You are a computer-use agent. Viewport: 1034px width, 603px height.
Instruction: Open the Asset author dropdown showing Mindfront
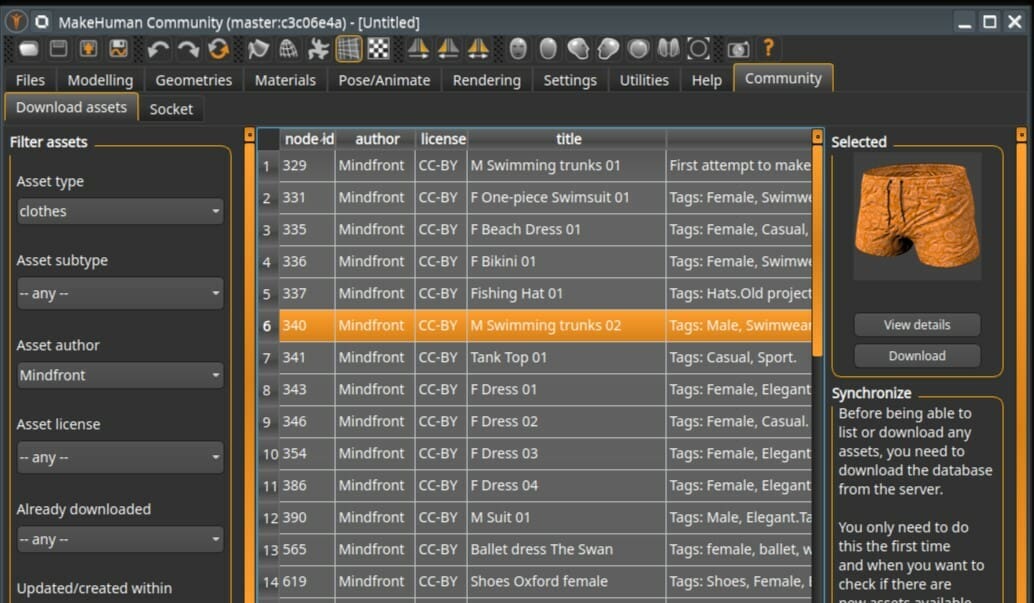[120, 375]
